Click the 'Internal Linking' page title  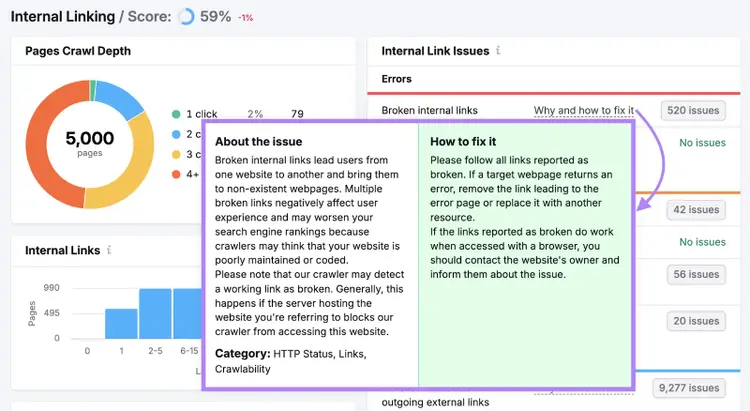(x=63, y=17)
